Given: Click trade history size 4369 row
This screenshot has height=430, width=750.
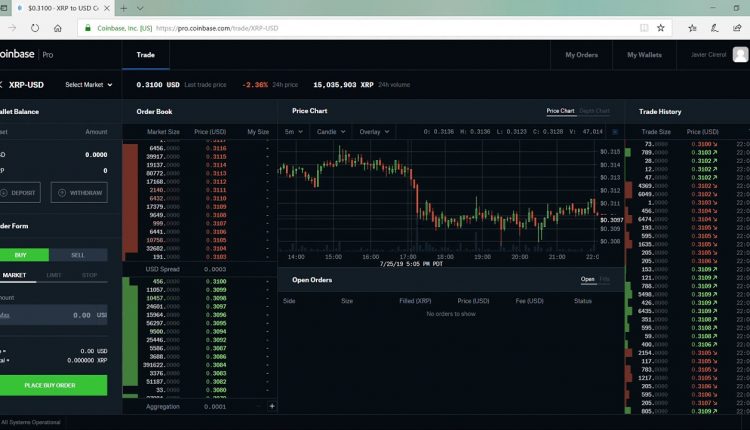Looking at the screenshot, I should [687, 186].
